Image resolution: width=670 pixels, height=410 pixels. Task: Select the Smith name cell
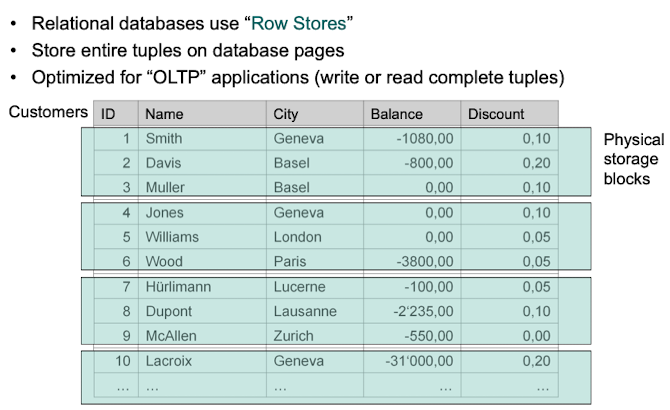[x=164, y=138]
